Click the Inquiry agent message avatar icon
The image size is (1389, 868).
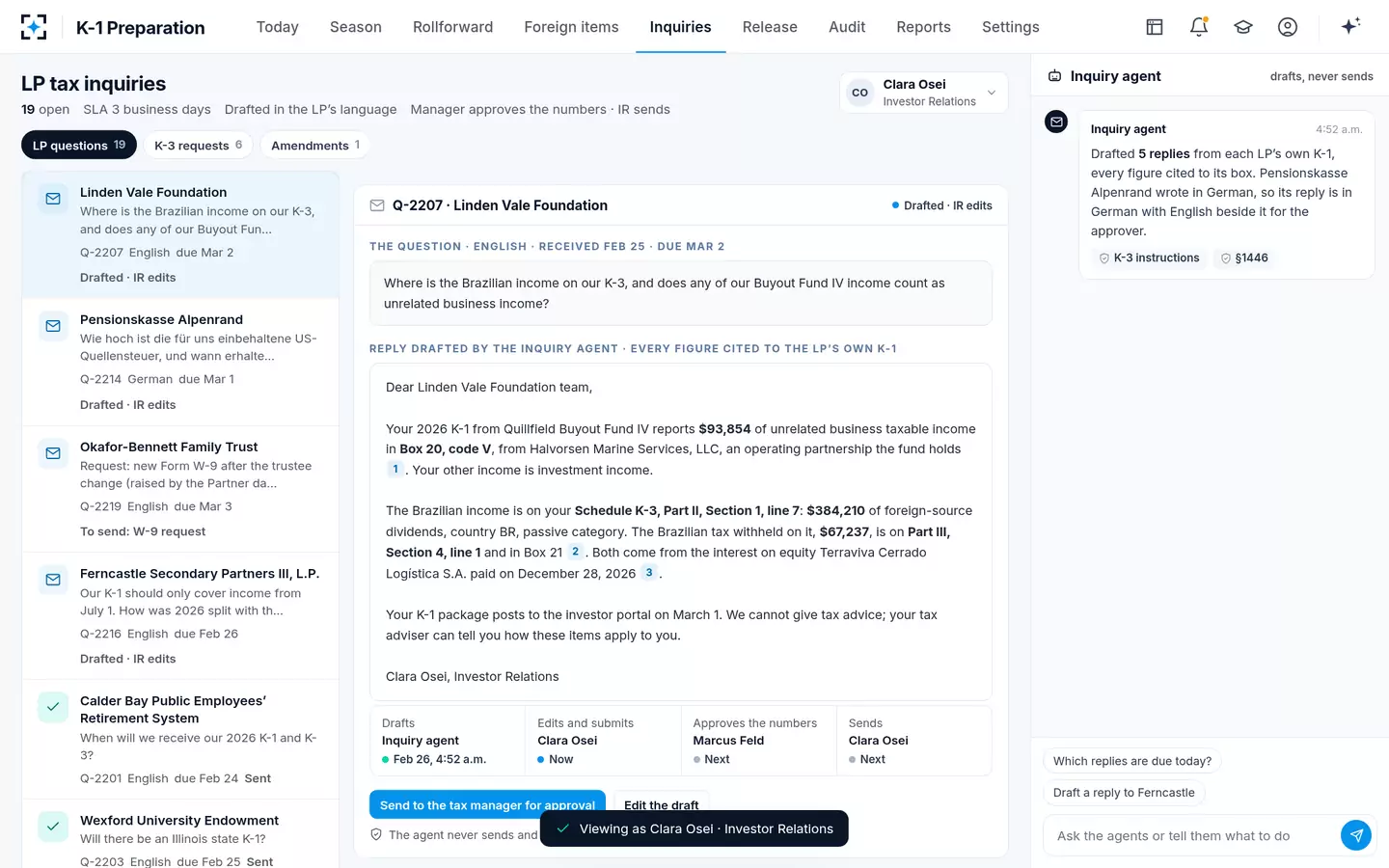tap(1056, 122)
